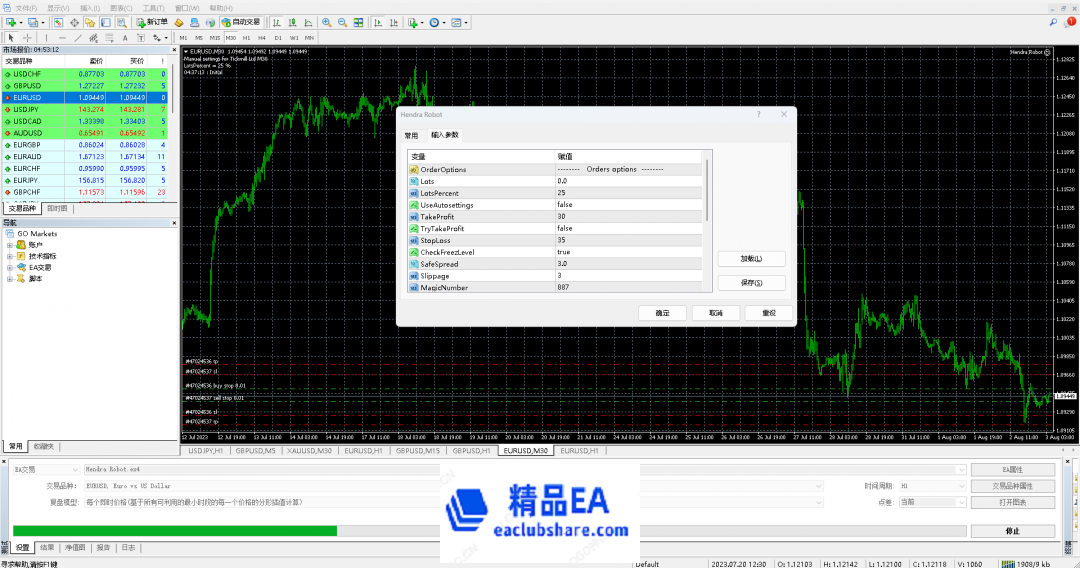1080x568 pixels.
Task: Click the green tester progress bar
Action: (x=175, y=531)
